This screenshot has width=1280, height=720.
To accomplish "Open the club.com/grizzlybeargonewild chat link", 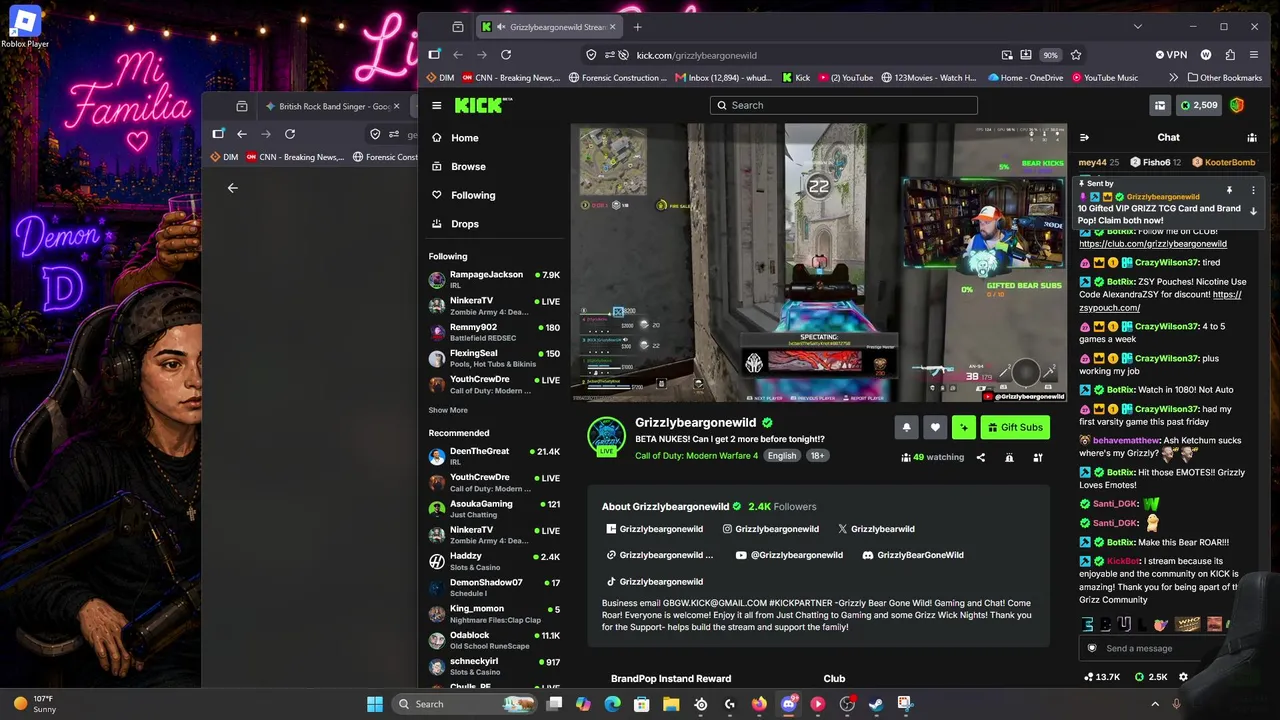I will click(x=1153, y=244).
